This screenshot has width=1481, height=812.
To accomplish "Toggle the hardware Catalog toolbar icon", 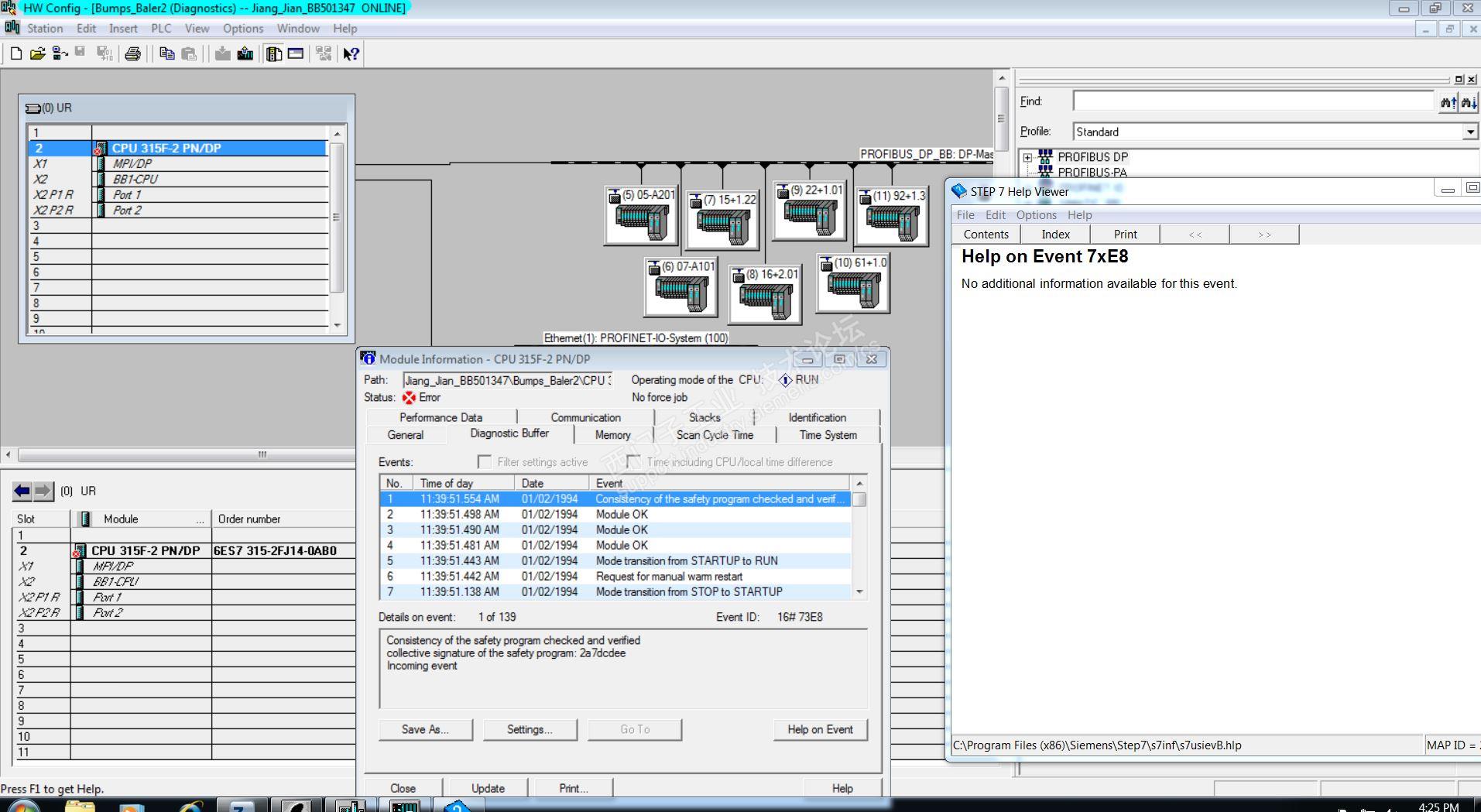I will 274,54.
